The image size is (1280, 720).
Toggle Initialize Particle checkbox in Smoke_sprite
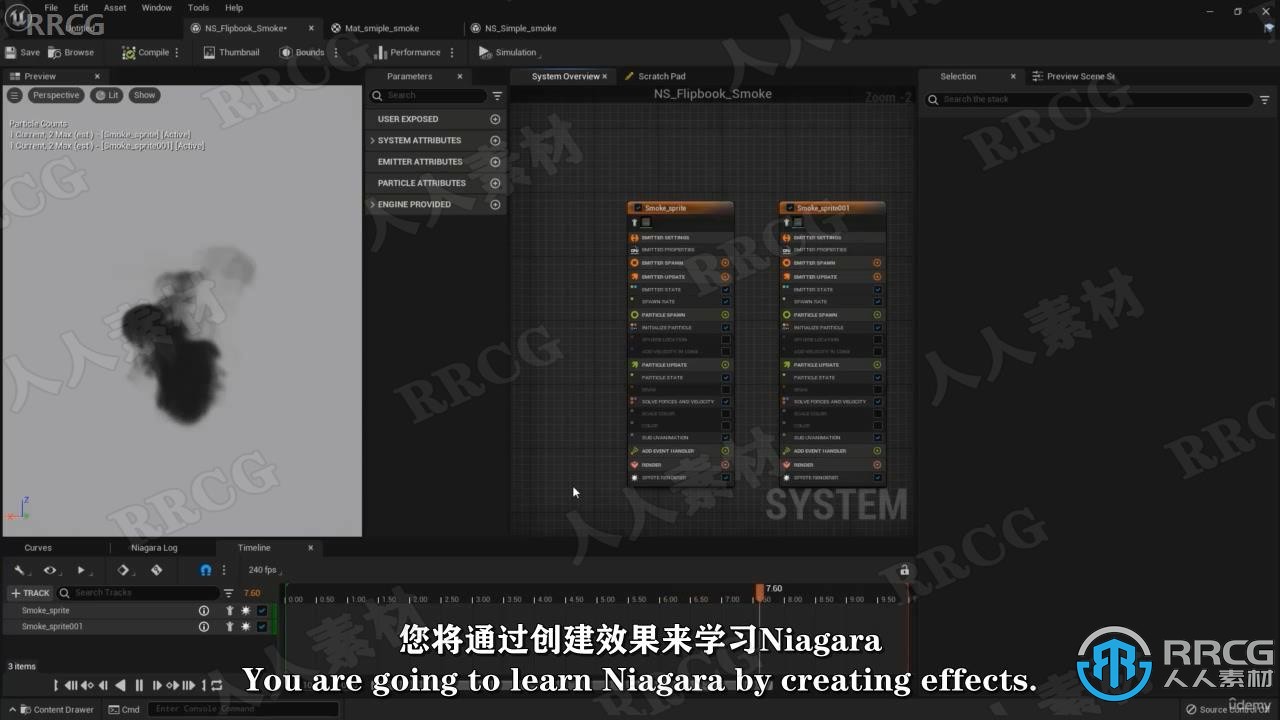coord(725,327)
